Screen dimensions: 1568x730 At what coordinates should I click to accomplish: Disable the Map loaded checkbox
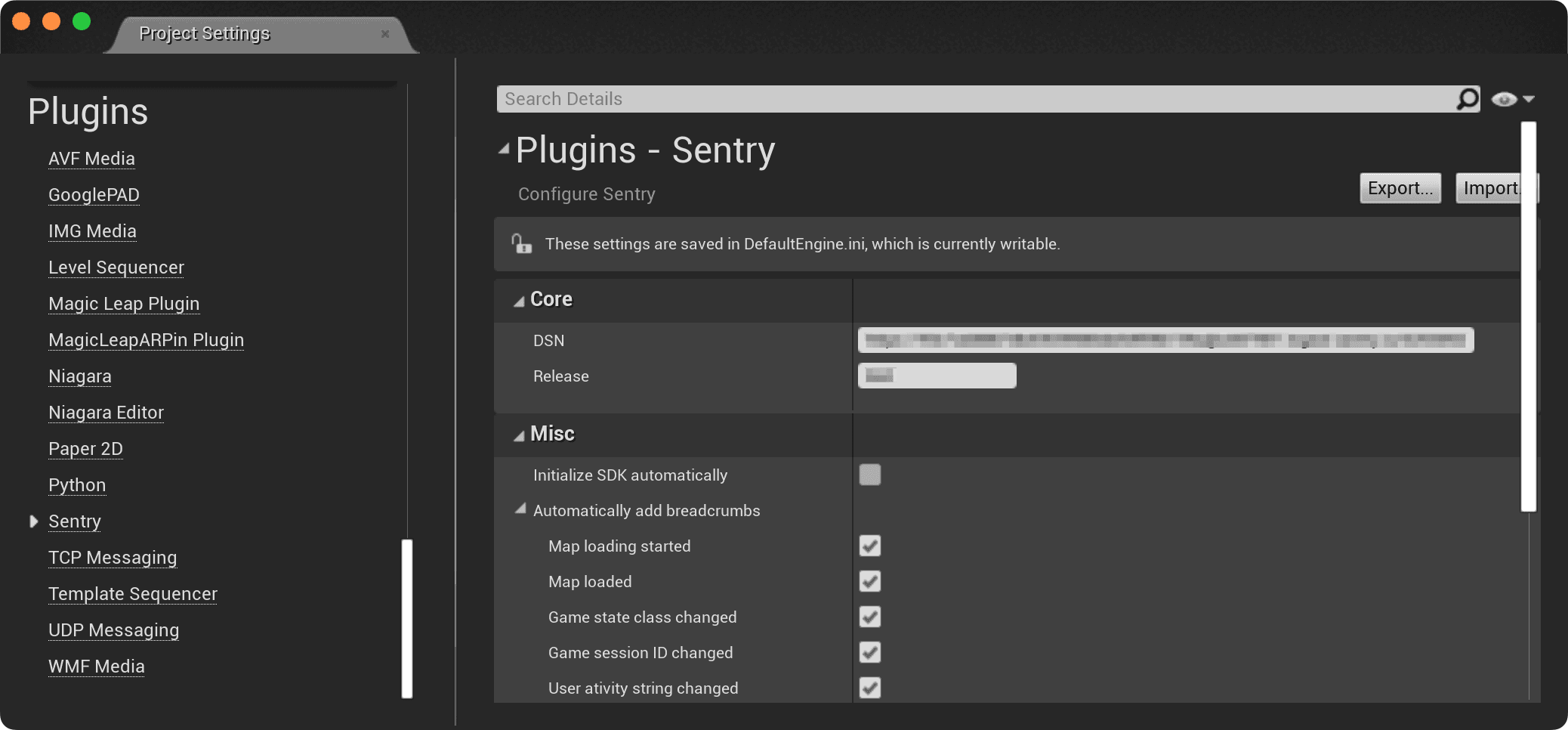point(869,581)
